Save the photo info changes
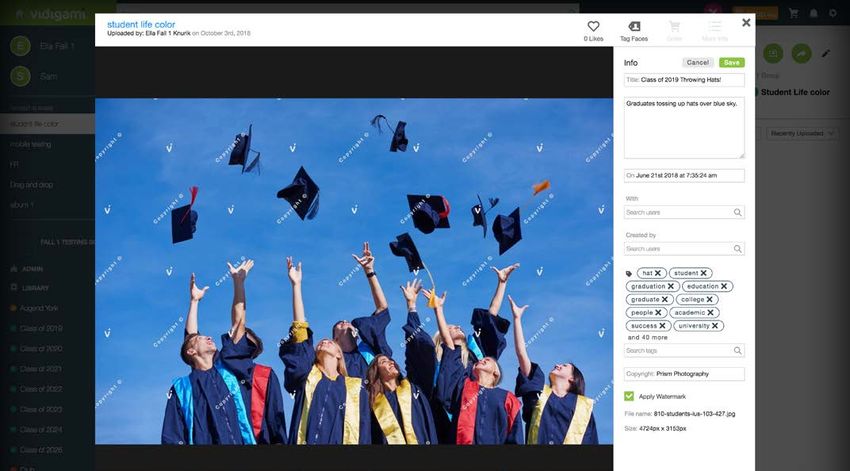The image size is (850, 471). click(732, 62)
